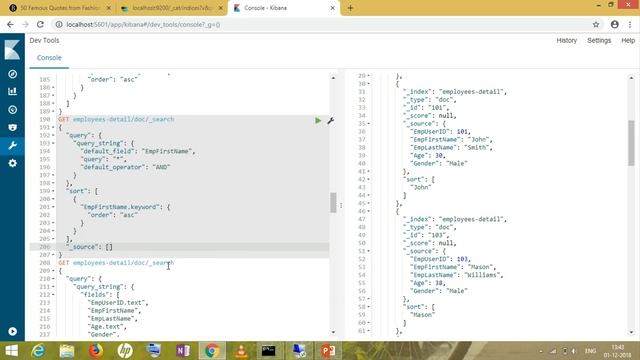The width and height of the screenshot is (640, 360).
Task: Click "default_operator": "AND" line
Action: pos(125,167)
